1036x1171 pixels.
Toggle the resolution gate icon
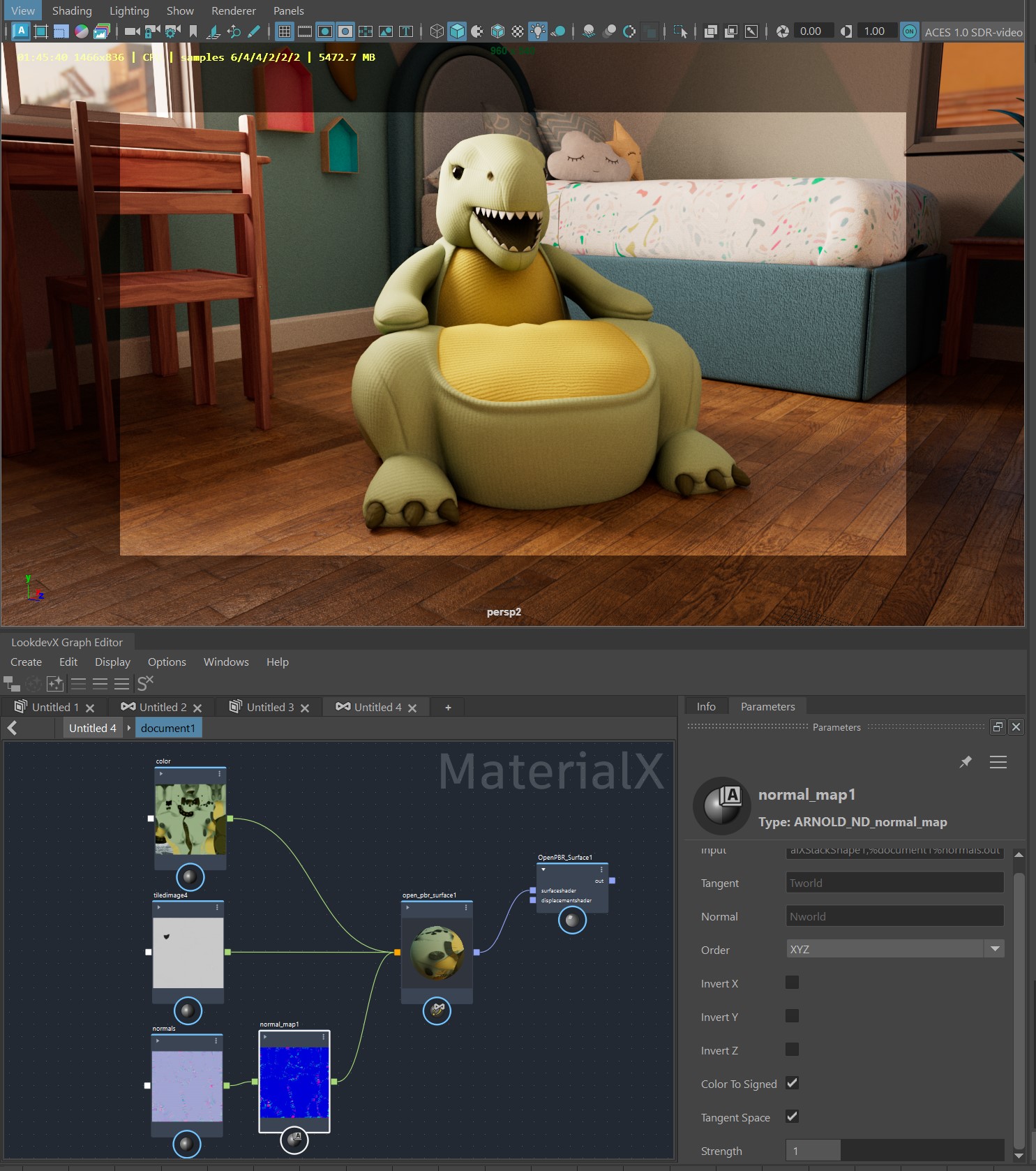(325, 31)
